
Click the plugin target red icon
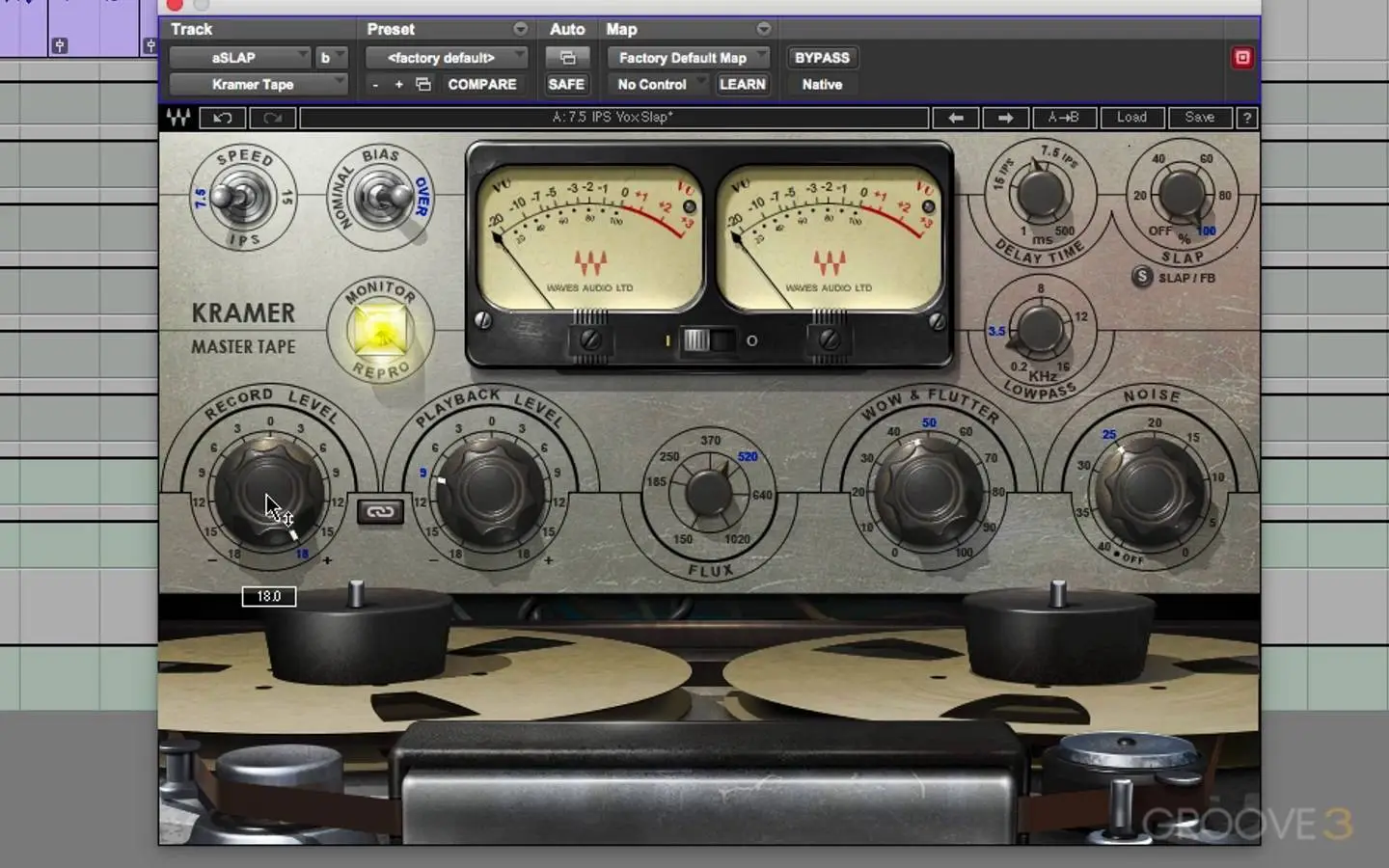click(x=1242, y=58)
